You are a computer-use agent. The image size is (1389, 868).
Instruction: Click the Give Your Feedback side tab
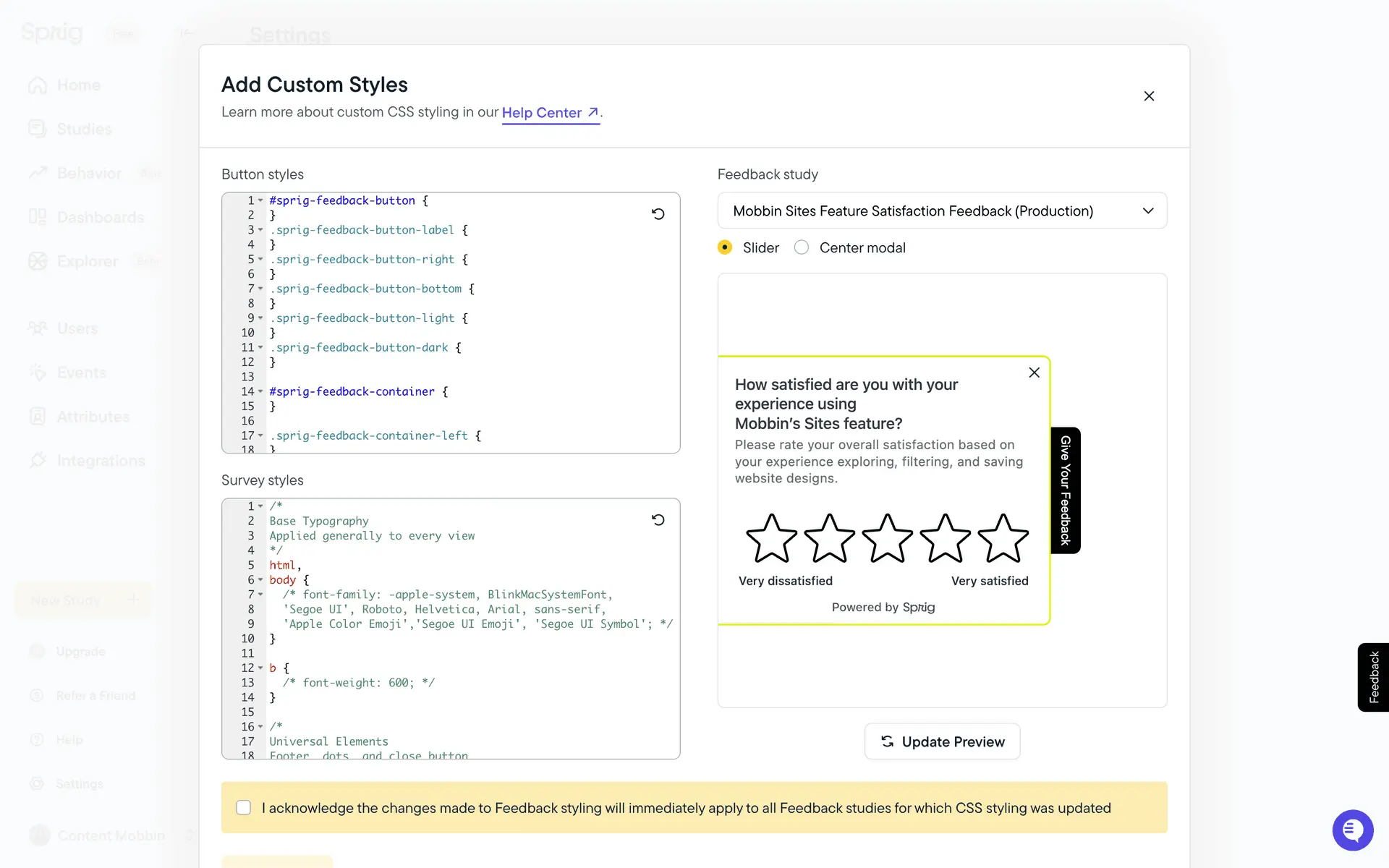tap(1065, 490)
